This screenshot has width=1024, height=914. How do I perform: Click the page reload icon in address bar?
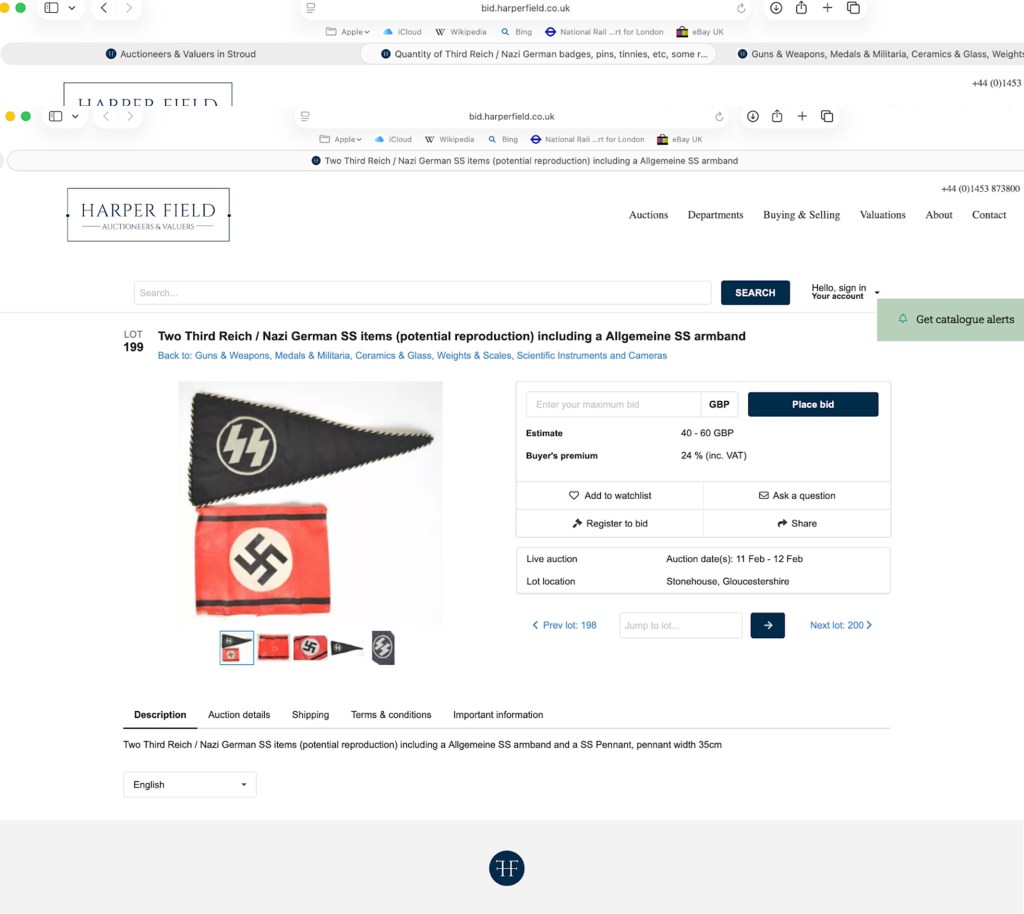719,117
